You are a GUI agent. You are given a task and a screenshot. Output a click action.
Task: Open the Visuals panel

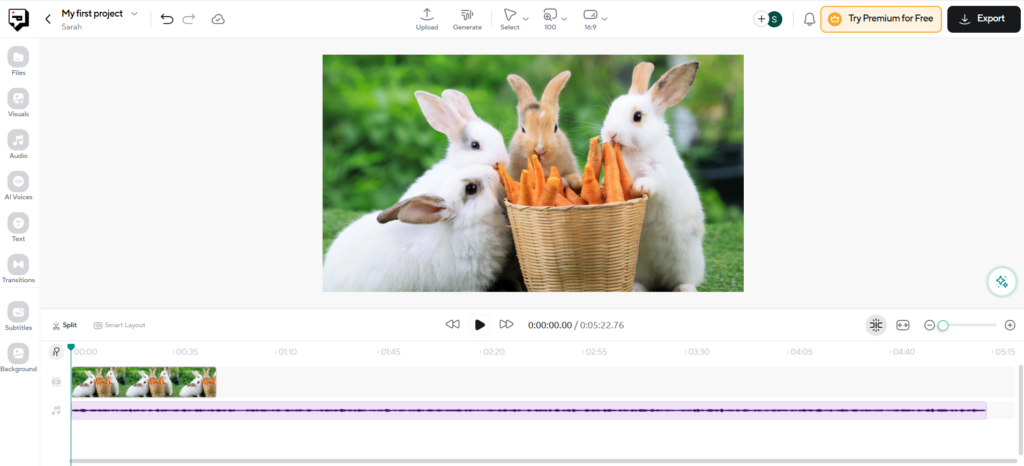click(18, 103)
